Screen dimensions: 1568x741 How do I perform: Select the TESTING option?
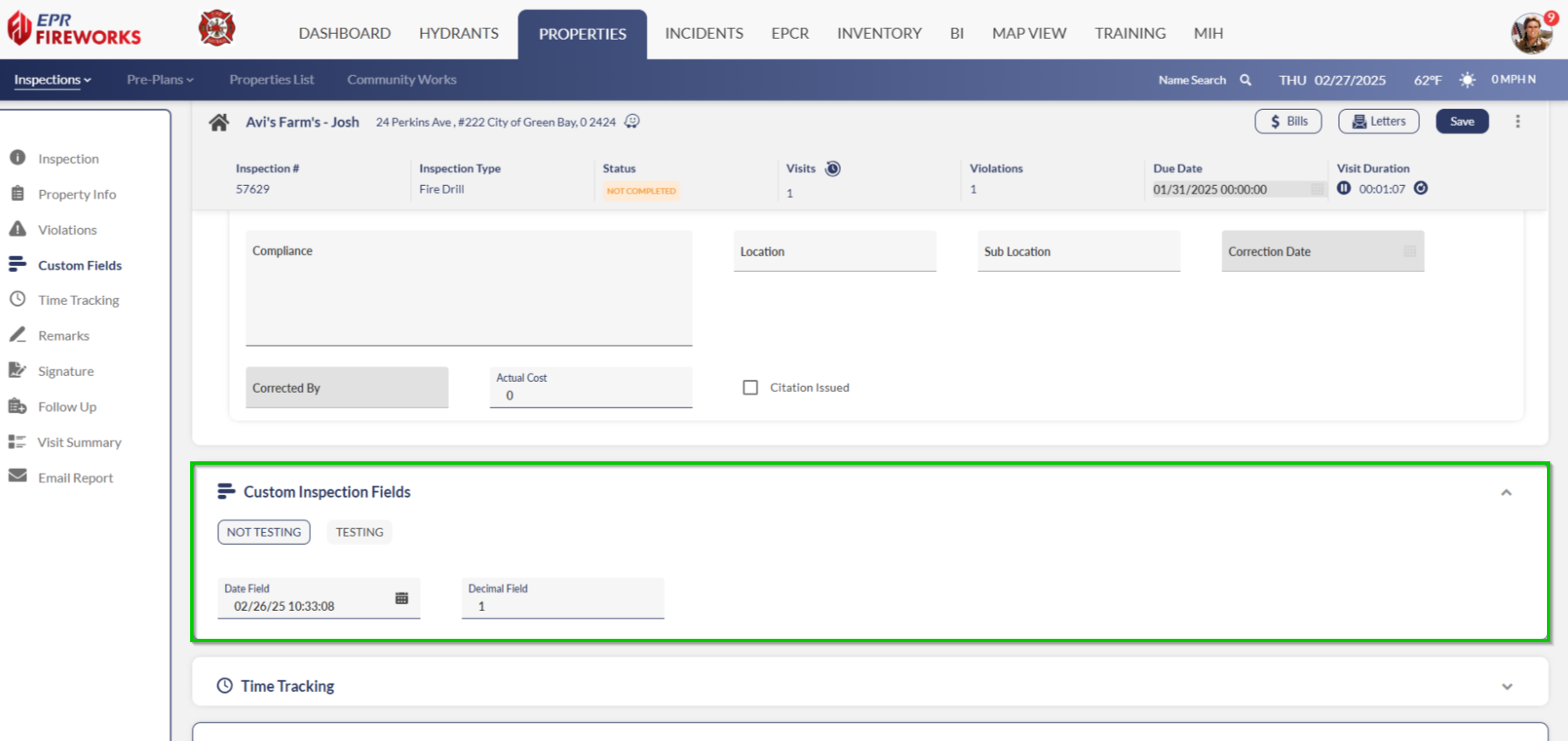pyautogui.click(x=359, y=532)
